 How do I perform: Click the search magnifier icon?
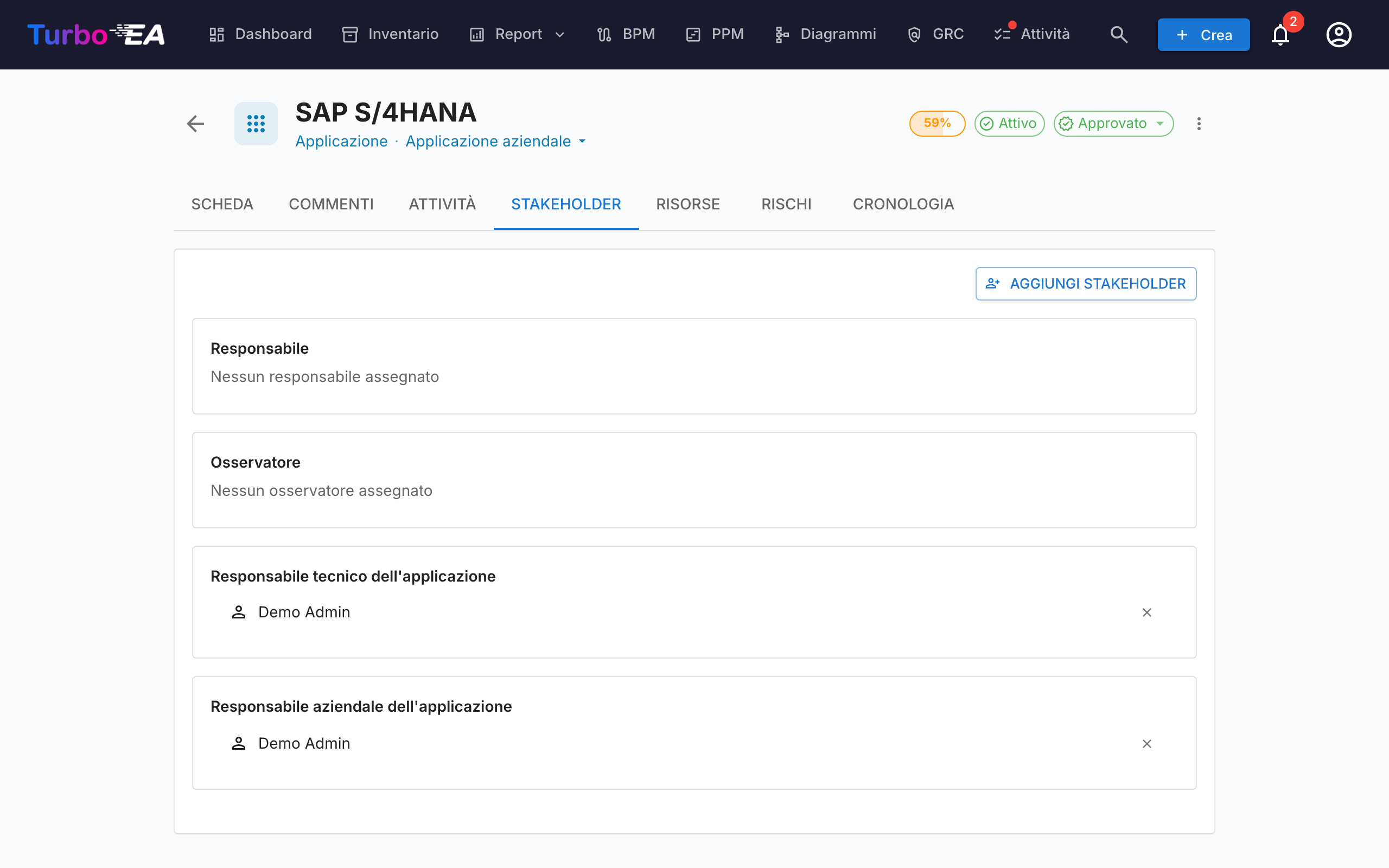[1119, 34]
